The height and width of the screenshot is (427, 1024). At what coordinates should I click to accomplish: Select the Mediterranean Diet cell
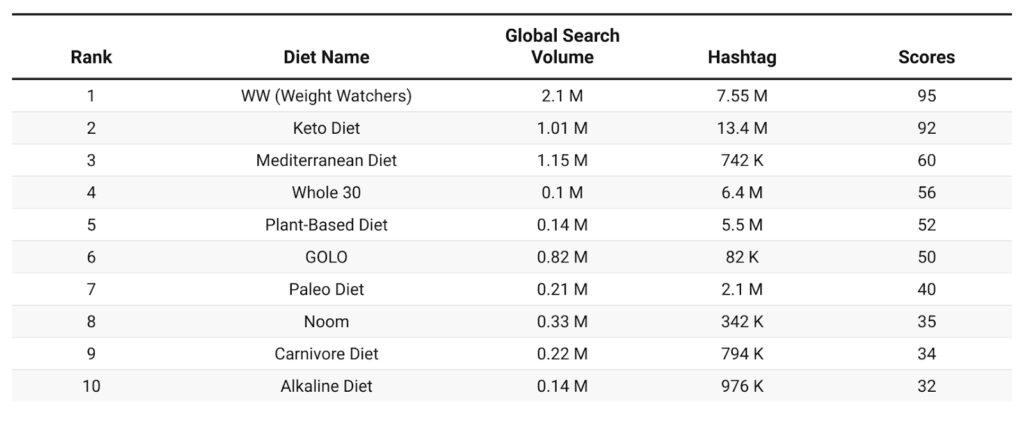tap(326, 160)
